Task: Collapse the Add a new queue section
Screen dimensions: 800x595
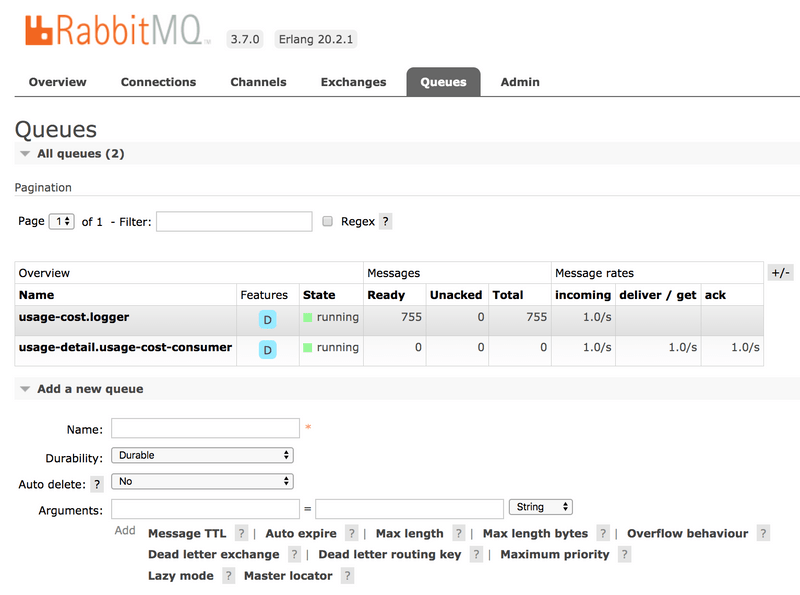Action: [x=25, y=389]
